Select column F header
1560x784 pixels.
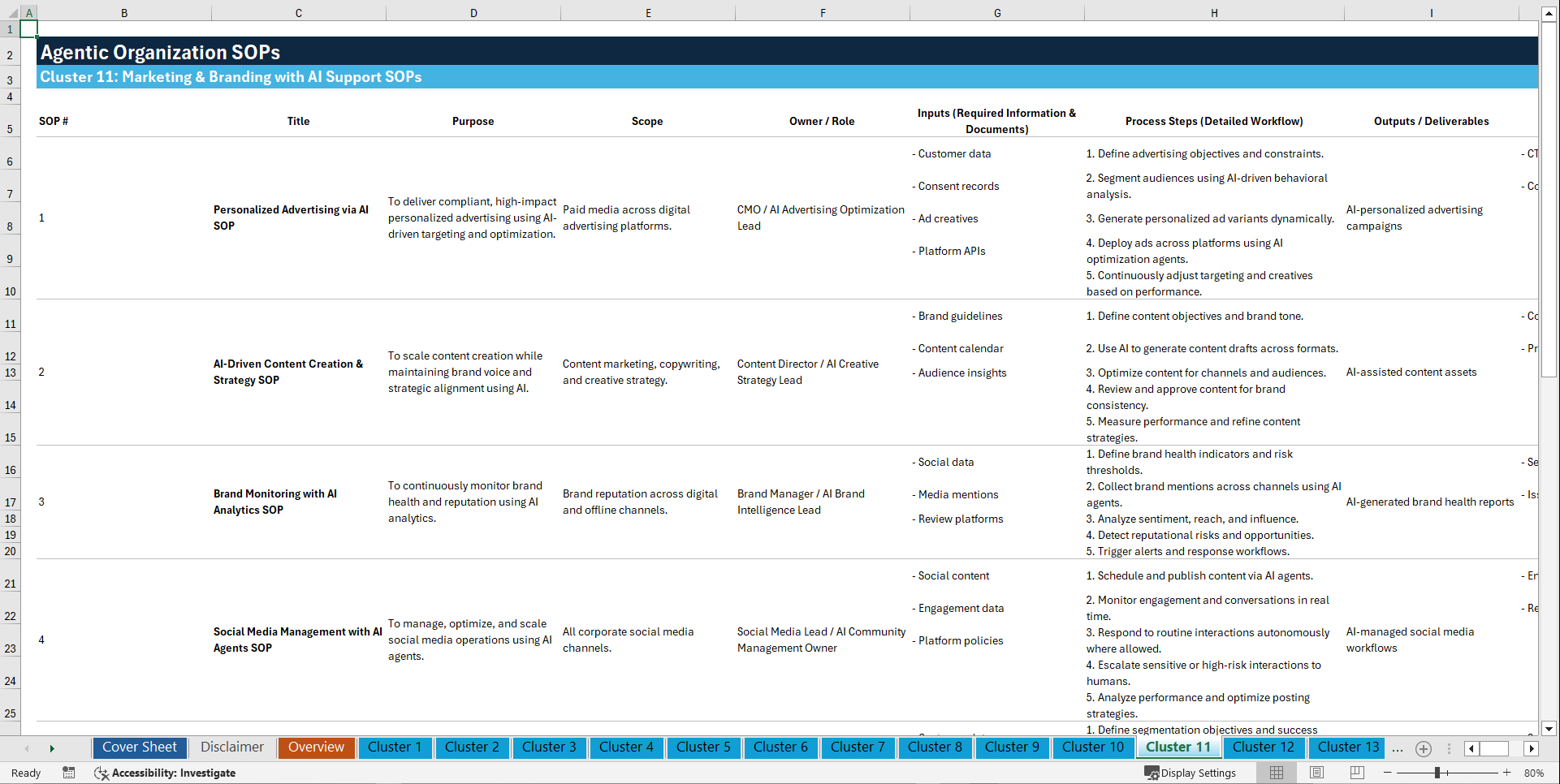click(823, 13)
